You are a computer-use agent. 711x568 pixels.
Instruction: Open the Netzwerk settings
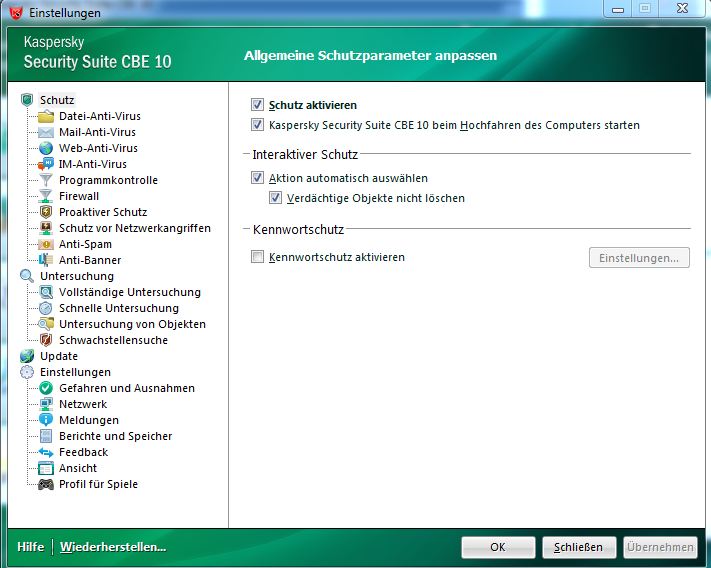[83, 404]
